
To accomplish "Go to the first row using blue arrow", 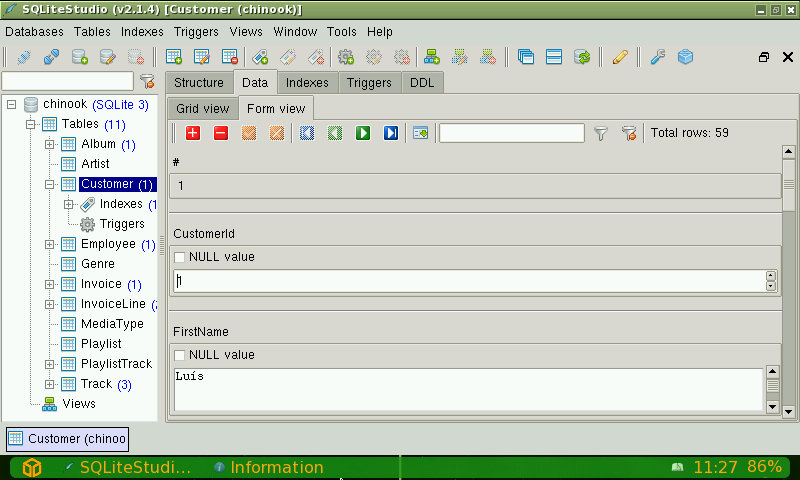I will point(307,133).
